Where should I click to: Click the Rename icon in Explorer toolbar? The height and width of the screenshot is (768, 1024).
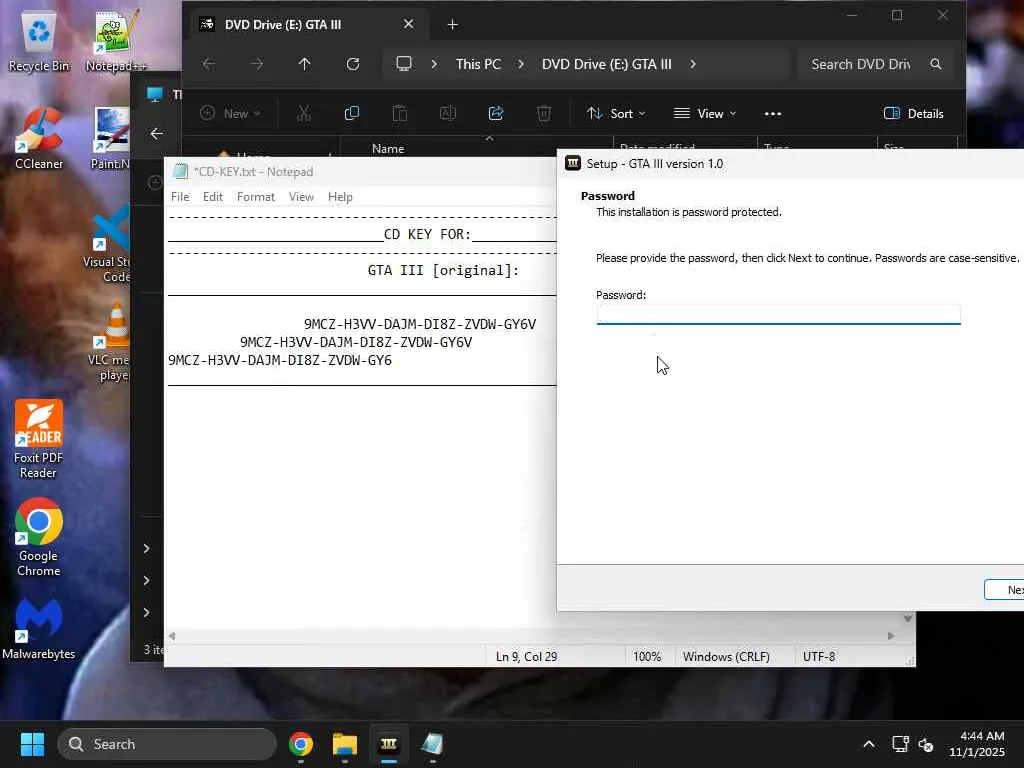pyautogui.click(x=448, y=114)
